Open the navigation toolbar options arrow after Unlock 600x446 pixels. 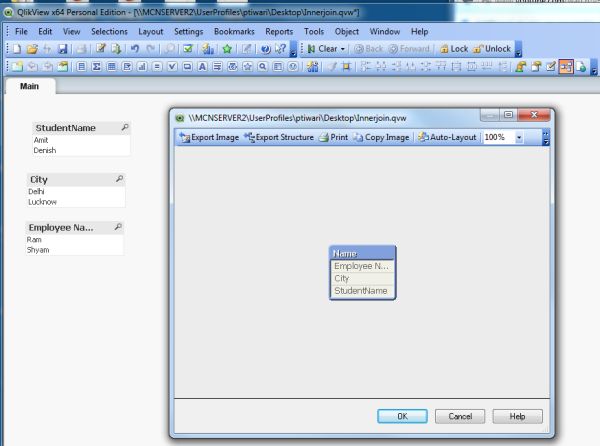[x=518, y=50]
